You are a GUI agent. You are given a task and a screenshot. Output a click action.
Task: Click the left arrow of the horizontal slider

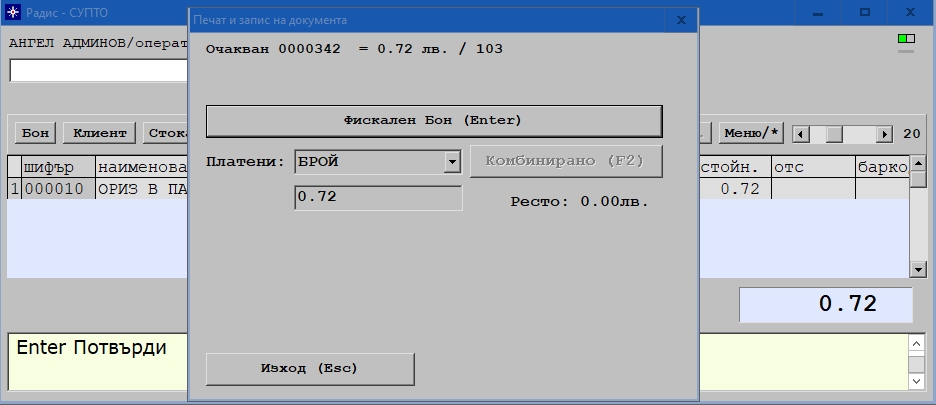[800, 134]
